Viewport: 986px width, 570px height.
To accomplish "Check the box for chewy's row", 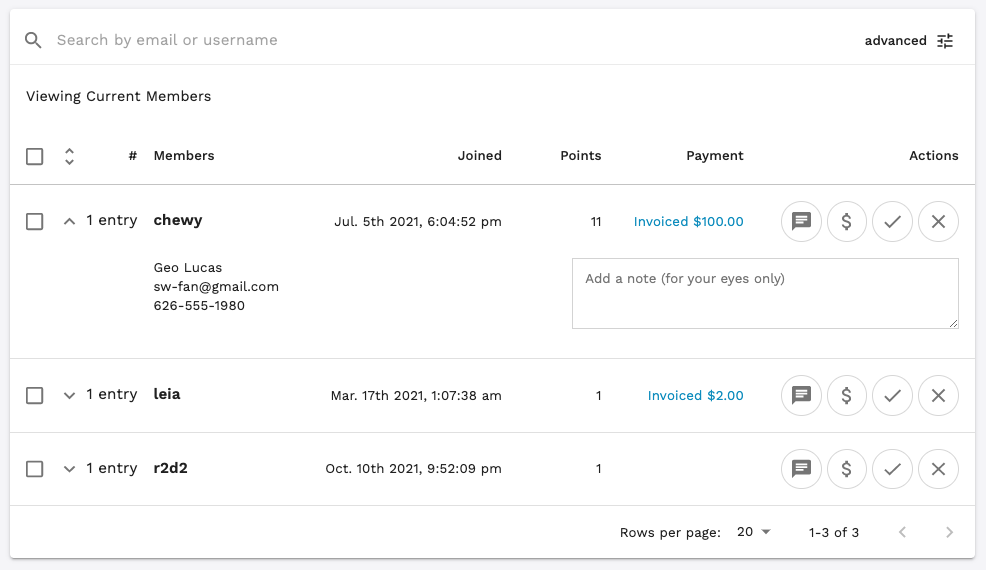I will click(35, 222).
